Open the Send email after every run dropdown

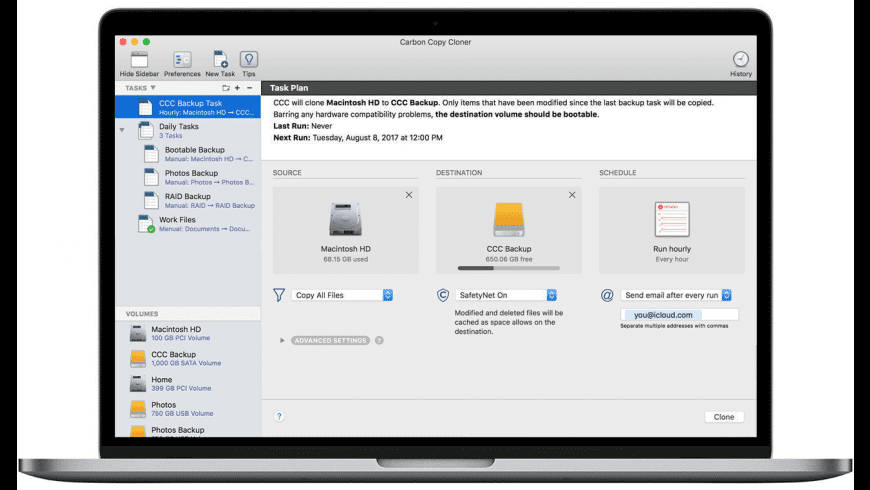(676, 295)
